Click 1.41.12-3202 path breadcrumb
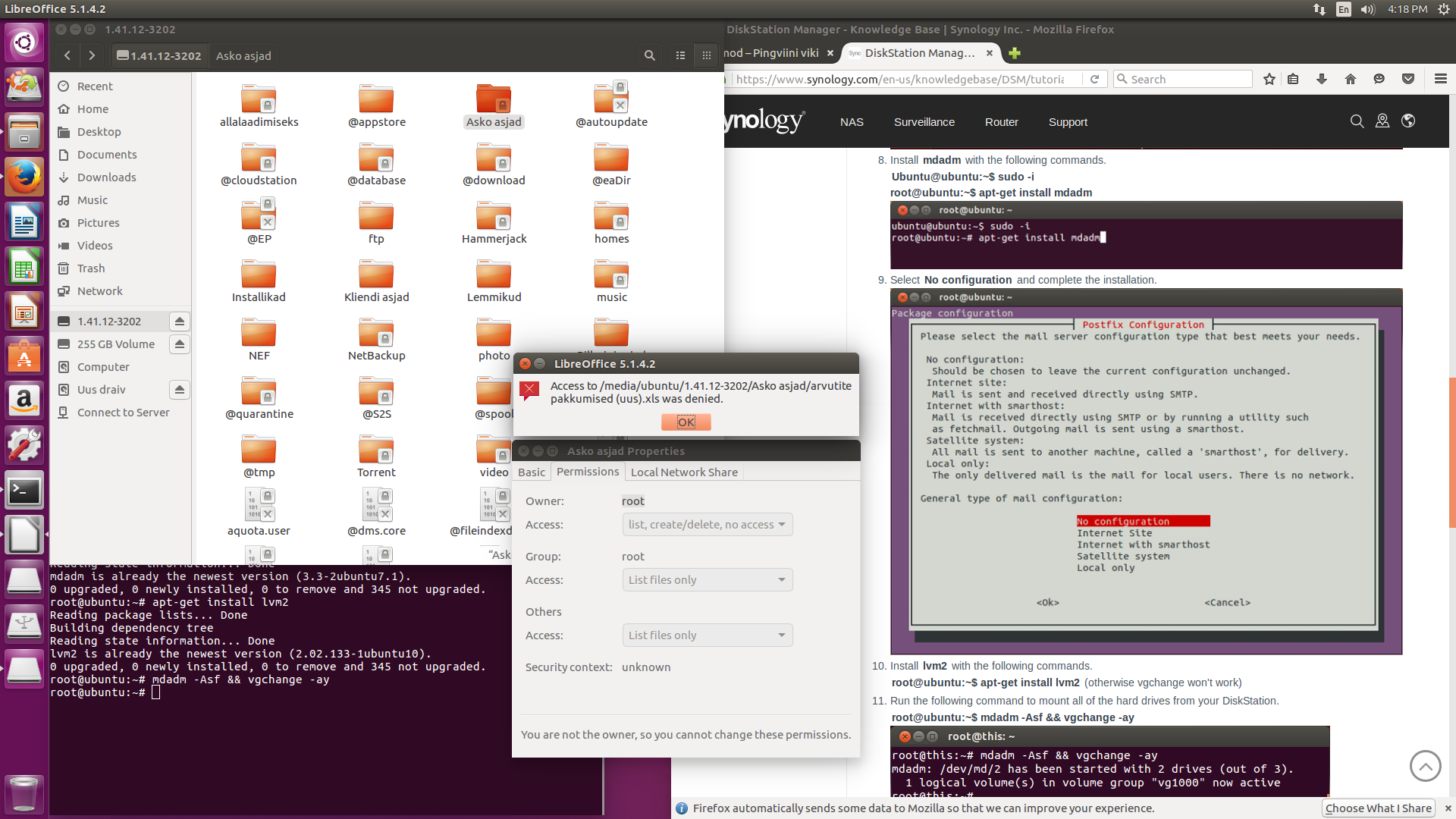This screenshot has width=1456, height=819. [x=159, y=55]
